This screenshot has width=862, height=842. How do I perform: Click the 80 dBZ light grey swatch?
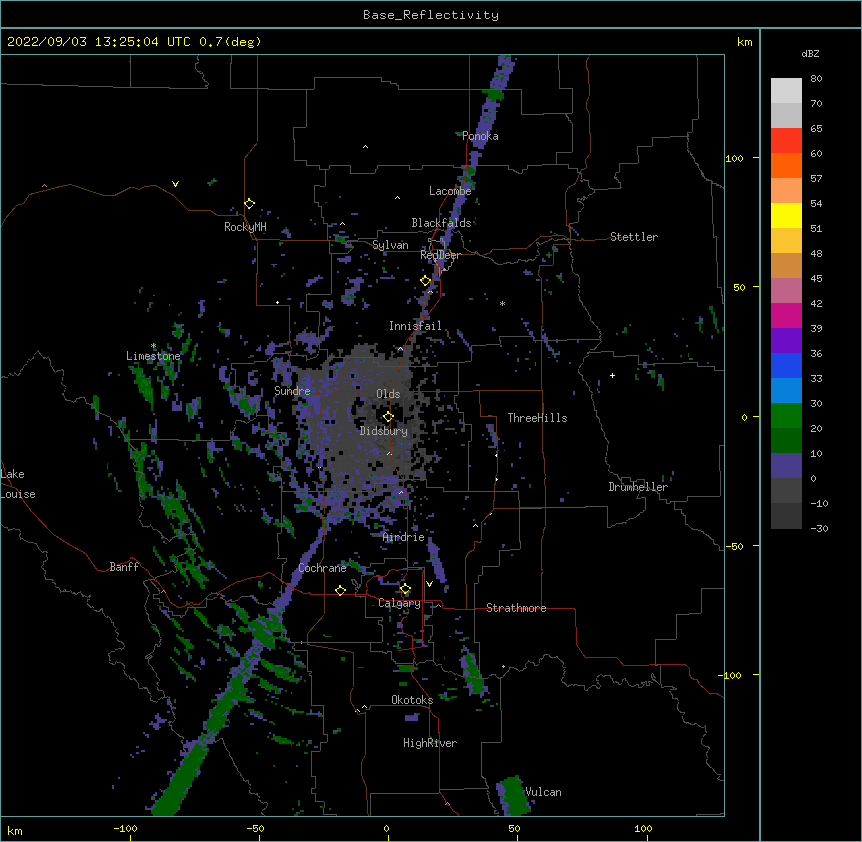coord(786,91)
